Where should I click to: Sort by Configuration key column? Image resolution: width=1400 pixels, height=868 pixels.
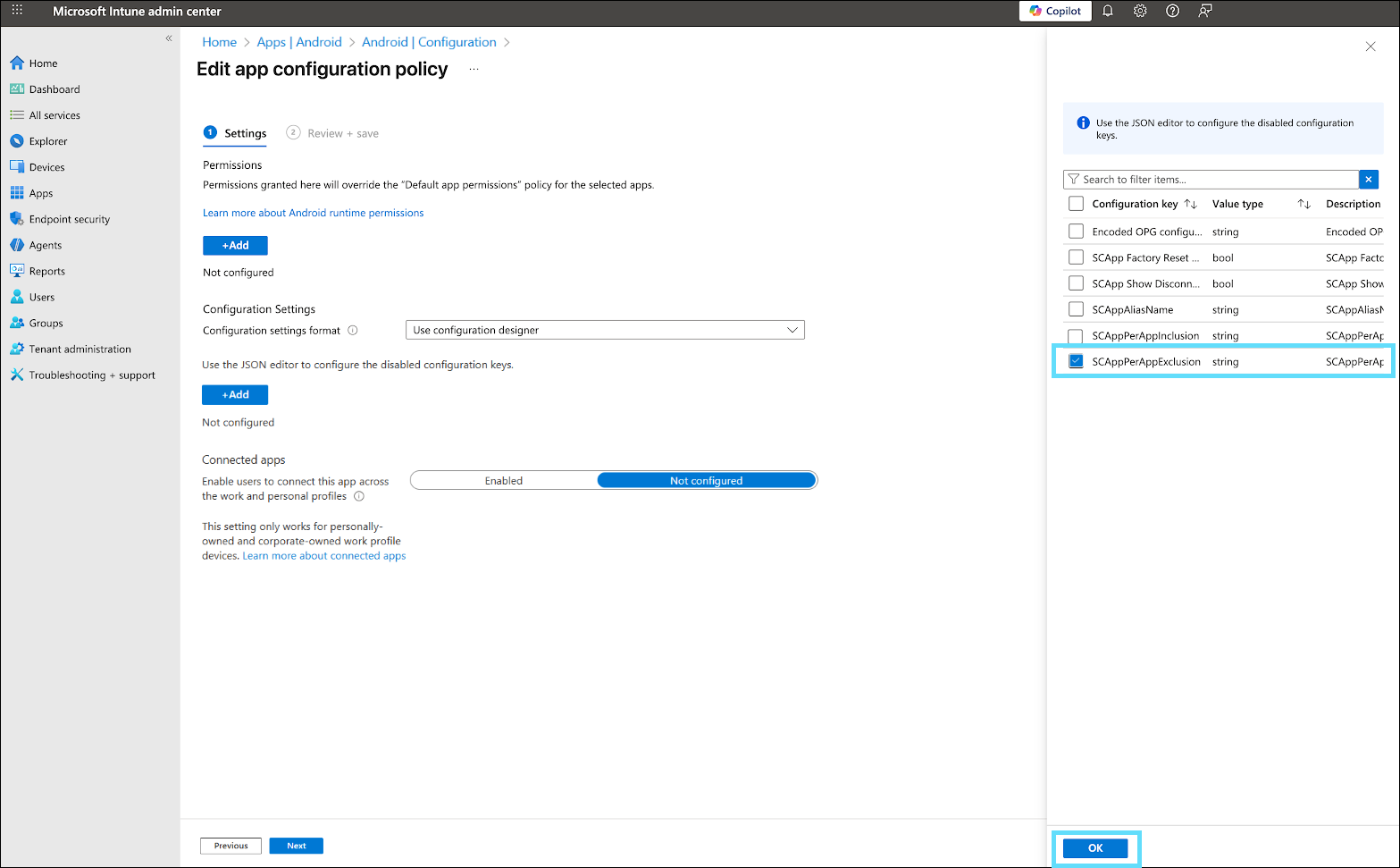tap(1190, 204)
